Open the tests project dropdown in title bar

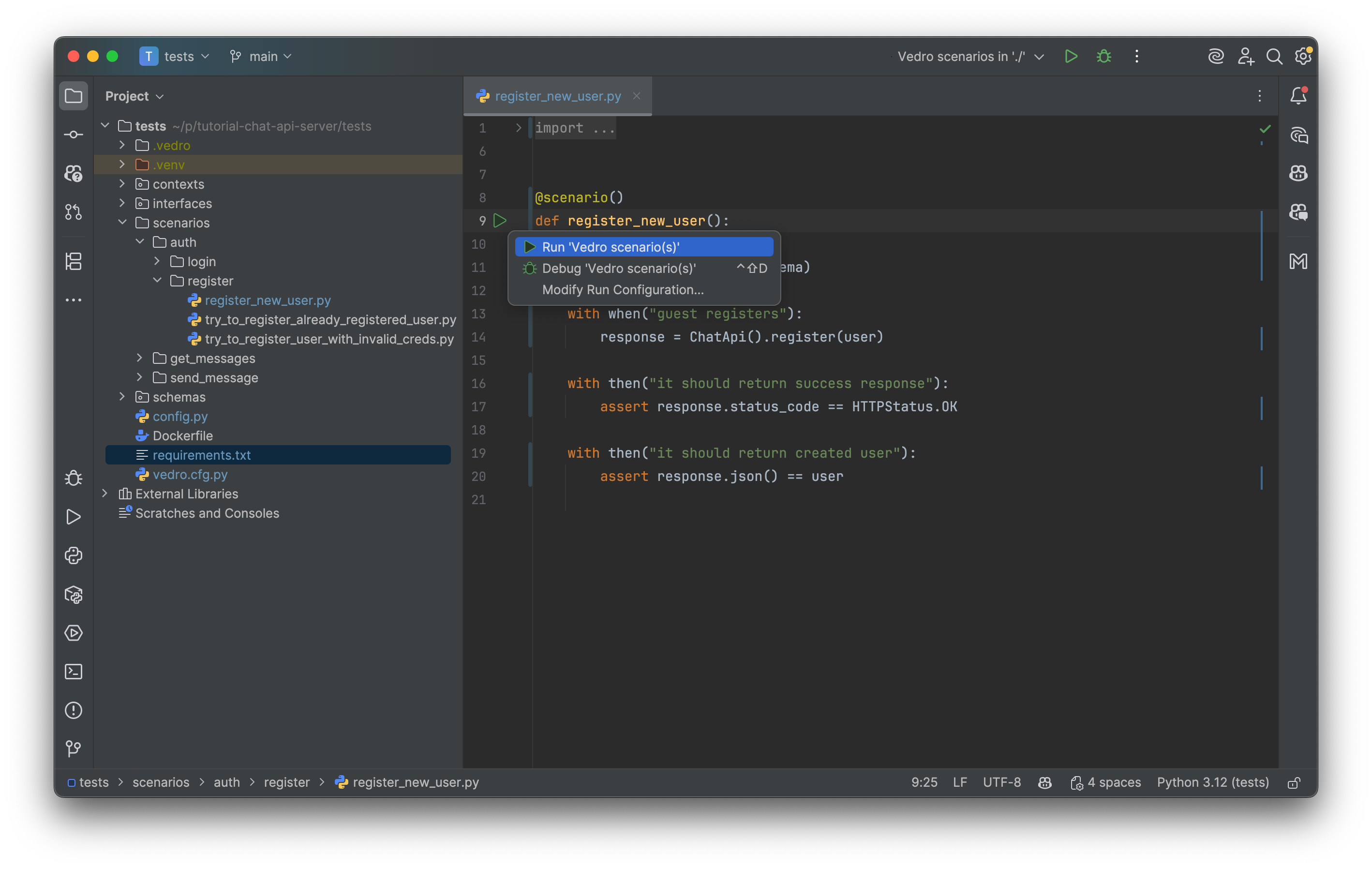175,57
